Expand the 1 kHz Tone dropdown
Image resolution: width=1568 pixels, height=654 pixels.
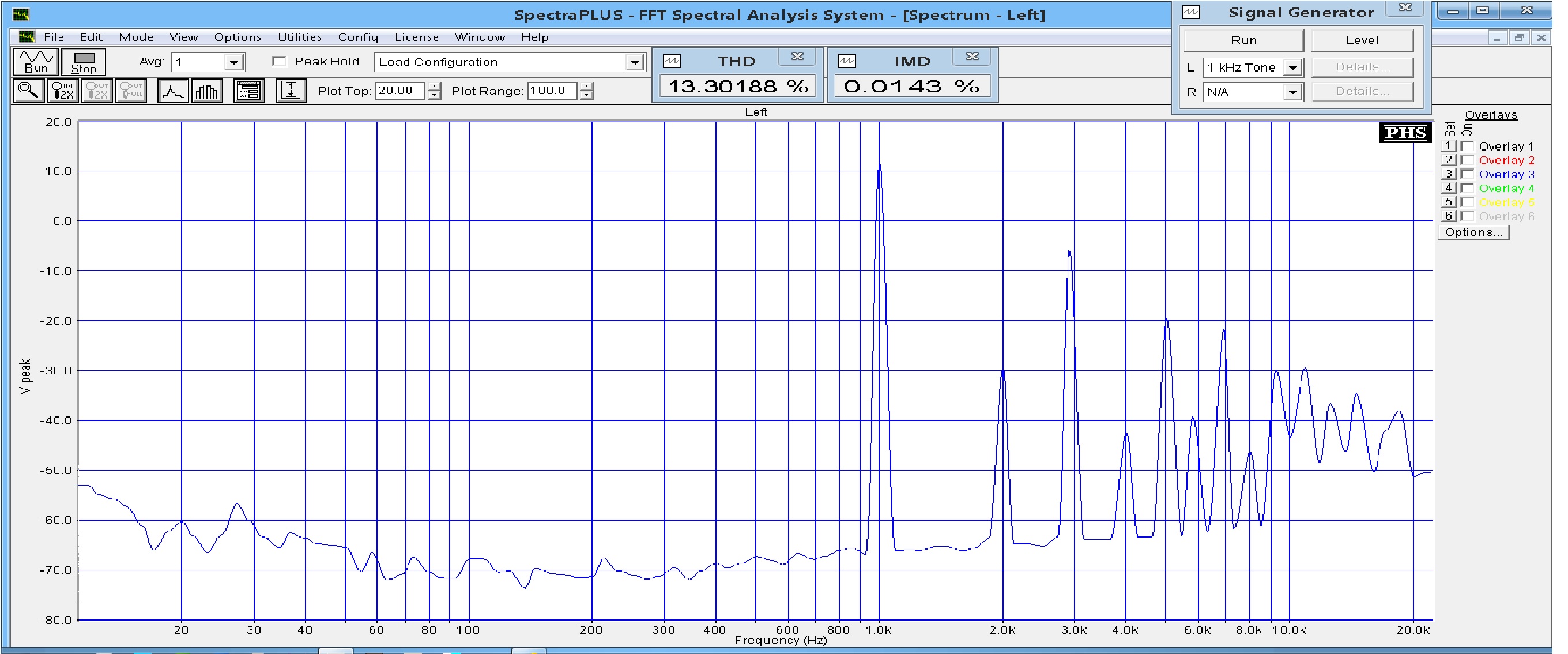point(1292,67)
